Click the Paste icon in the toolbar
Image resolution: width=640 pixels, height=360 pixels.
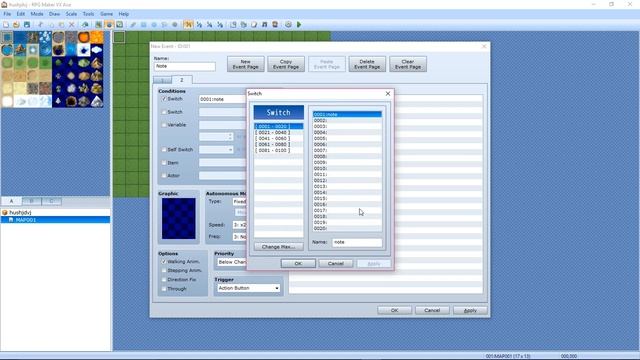click(x=61, y=25)
